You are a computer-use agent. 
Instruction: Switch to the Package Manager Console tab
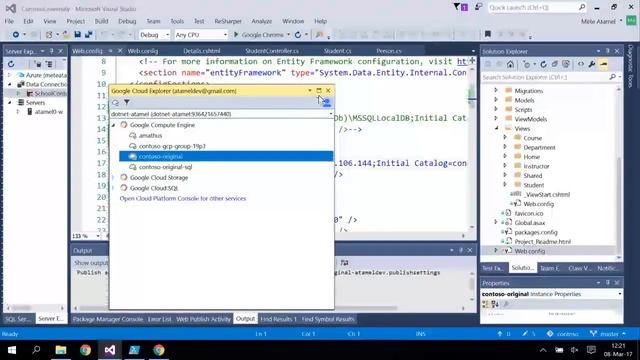[x=108, y=319]
